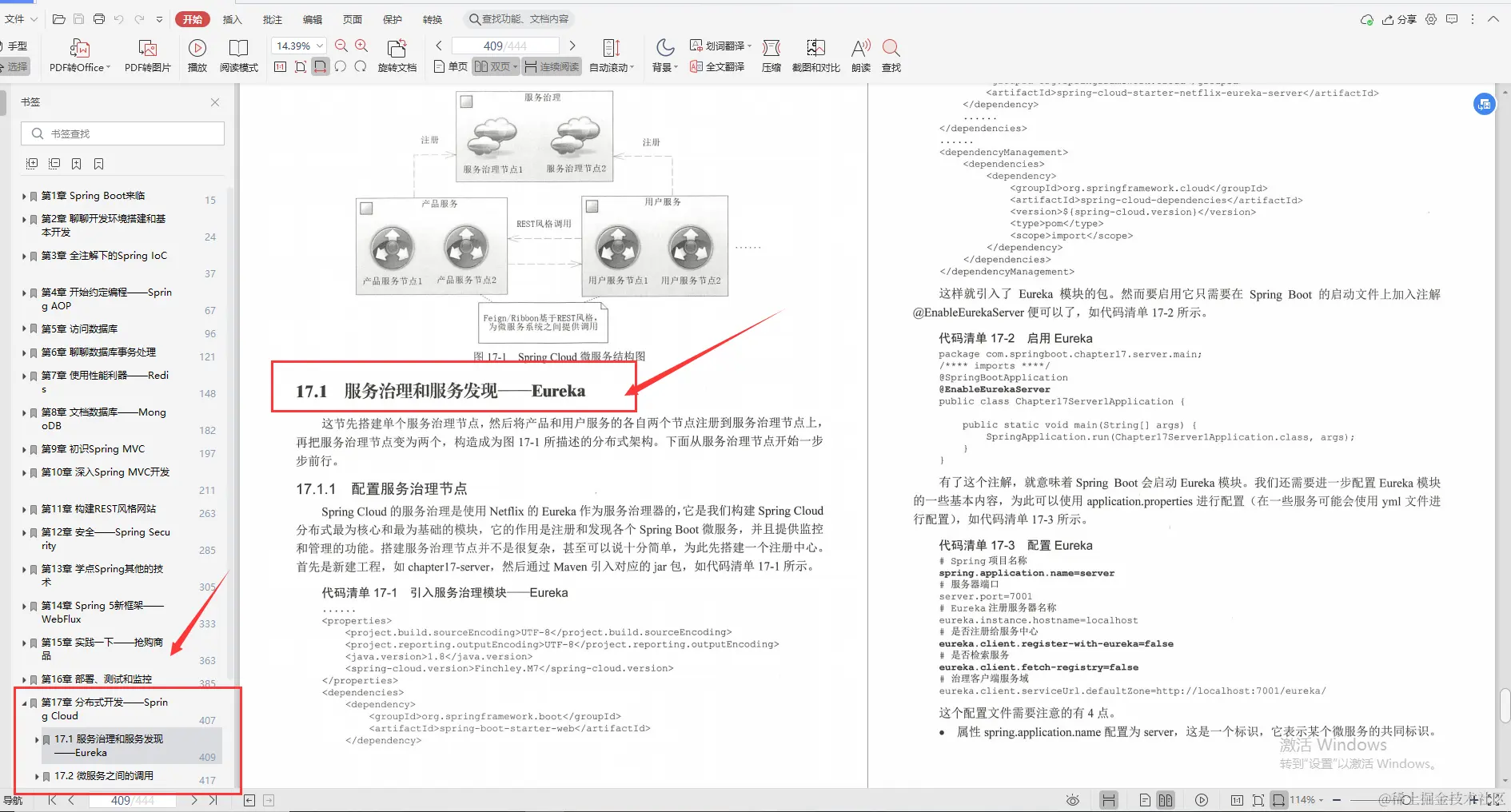Screen dimensions: 1511x812
Task: Select the PDF转Office tool
Action: point(78,54)
